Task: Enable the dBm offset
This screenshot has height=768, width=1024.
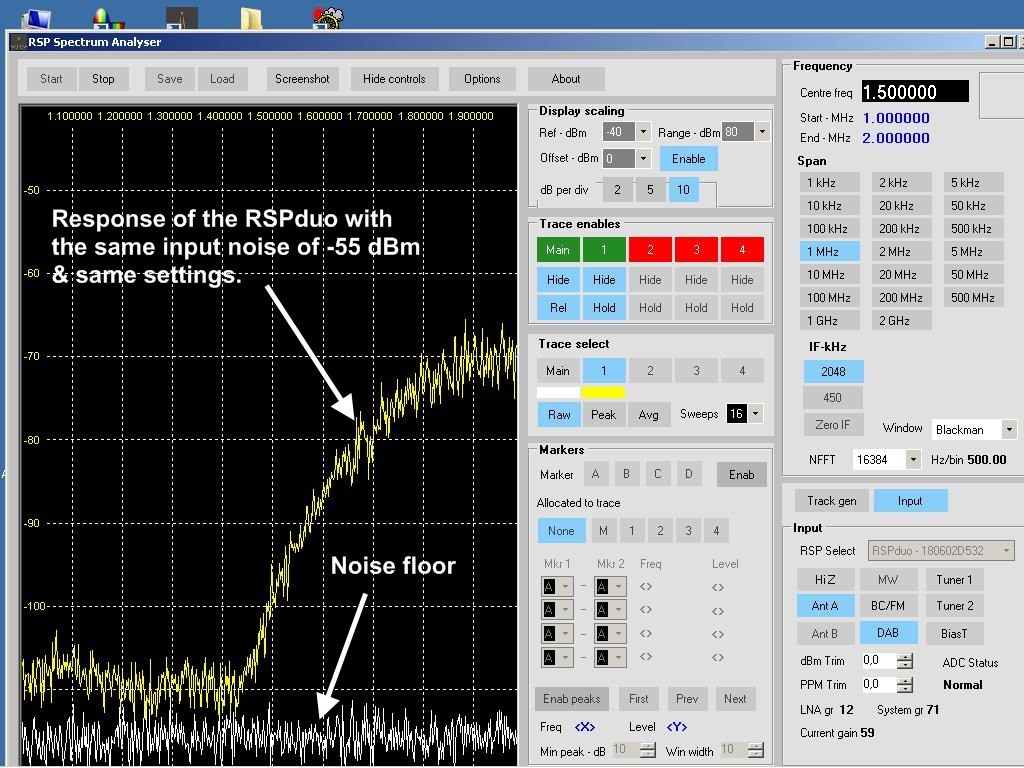Action: point(688,159)
